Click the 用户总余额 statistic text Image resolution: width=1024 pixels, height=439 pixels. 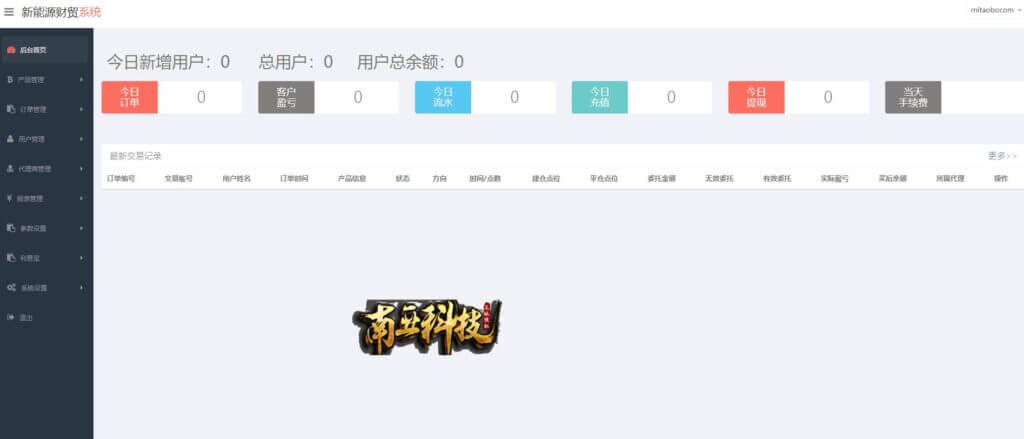pyautogui.click(x=411, y=62)
